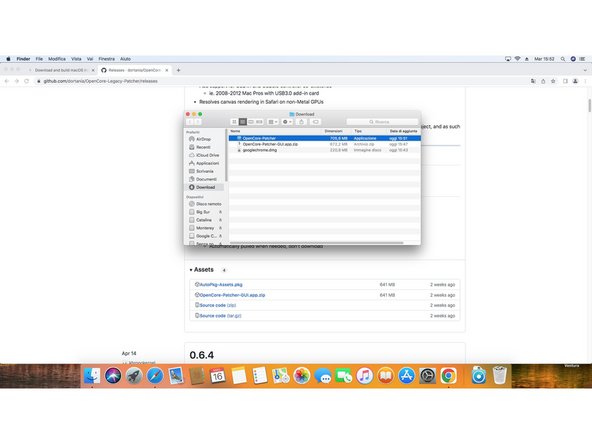Collapse the Assets section

pos(202,270)
